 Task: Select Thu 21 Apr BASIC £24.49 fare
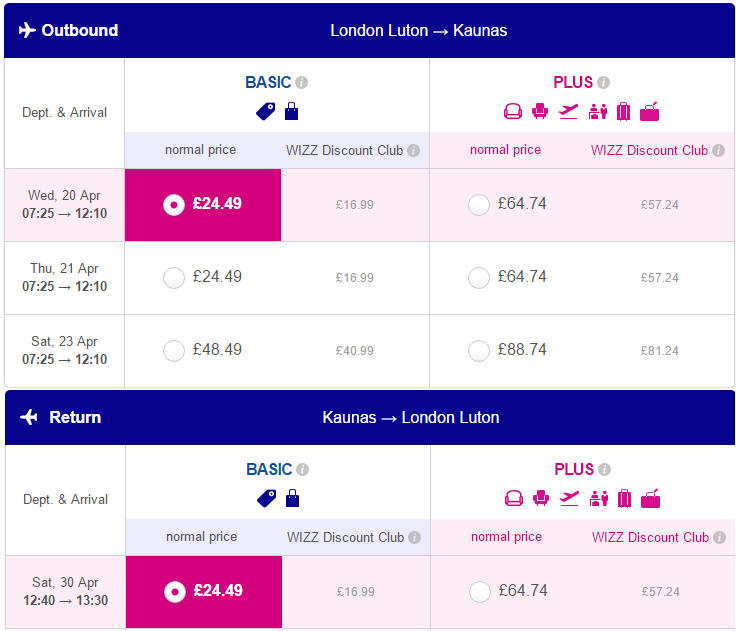pos(174,278)
